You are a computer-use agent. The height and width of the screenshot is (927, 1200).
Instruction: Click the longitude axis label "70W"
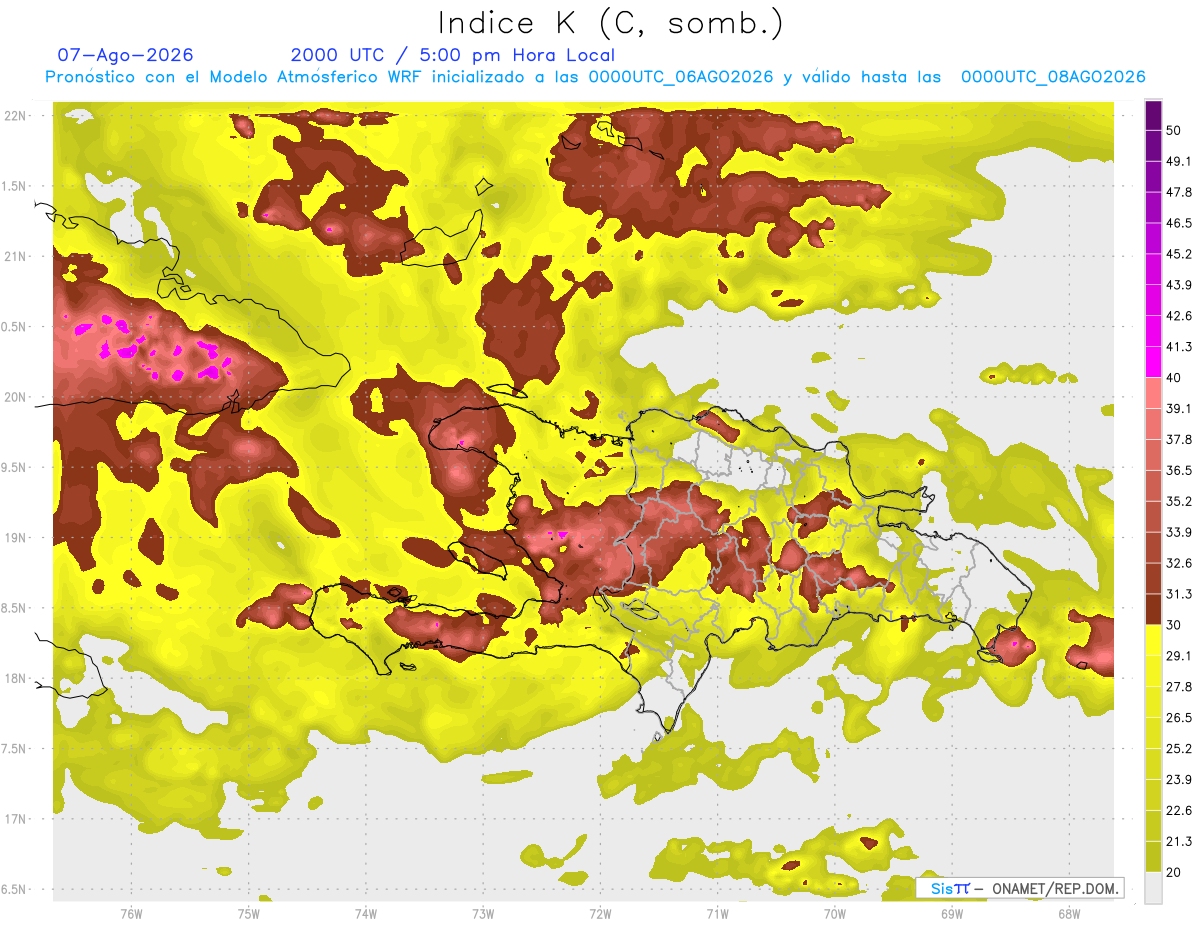834,913
